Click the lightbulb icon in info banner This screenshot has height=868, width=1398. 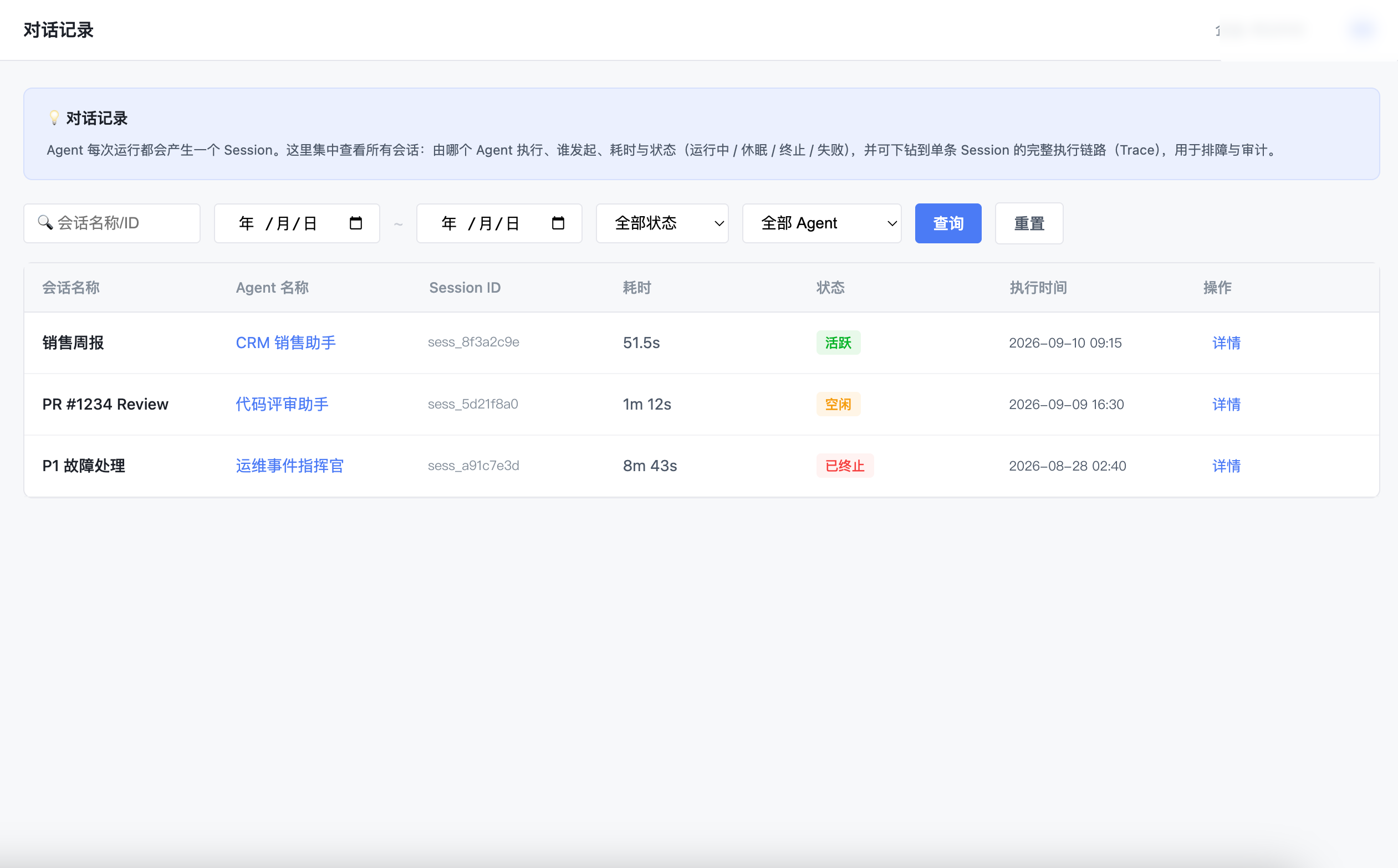[x=54, y=118]
